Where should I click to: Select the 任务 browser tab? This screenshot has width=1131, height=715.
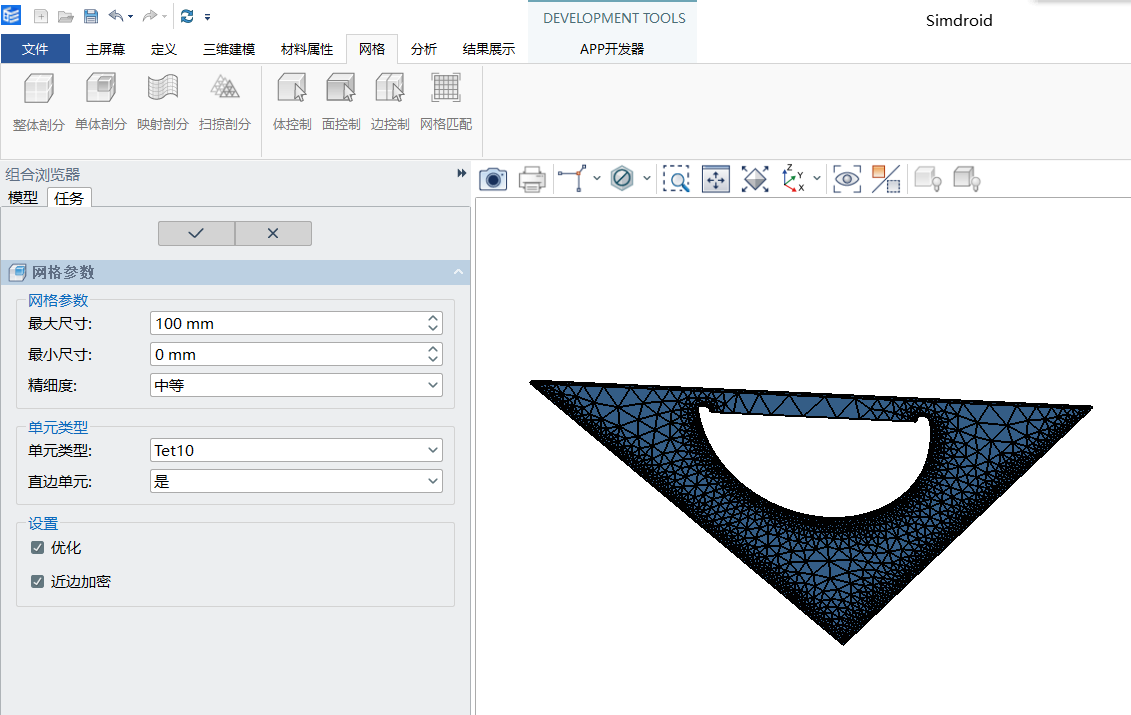point(69,198)
